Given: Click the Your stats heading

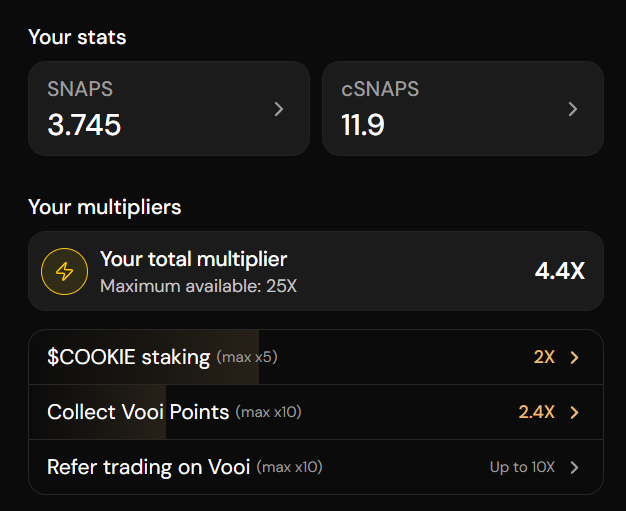Looking at the screenshot, I should [77, 37].
